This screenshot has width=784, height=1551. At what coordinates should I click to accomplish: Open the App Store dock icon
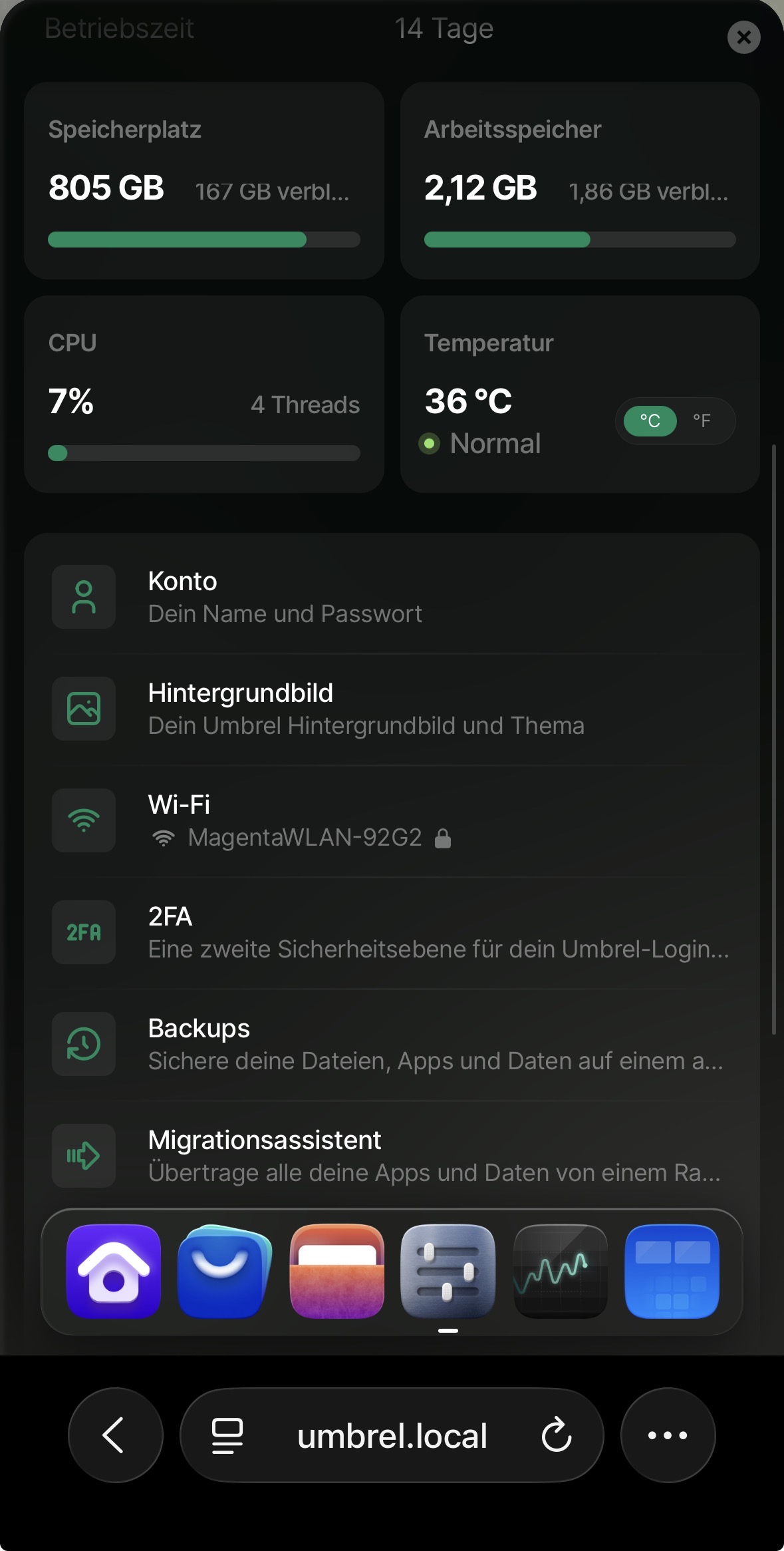pos(225,1271)
